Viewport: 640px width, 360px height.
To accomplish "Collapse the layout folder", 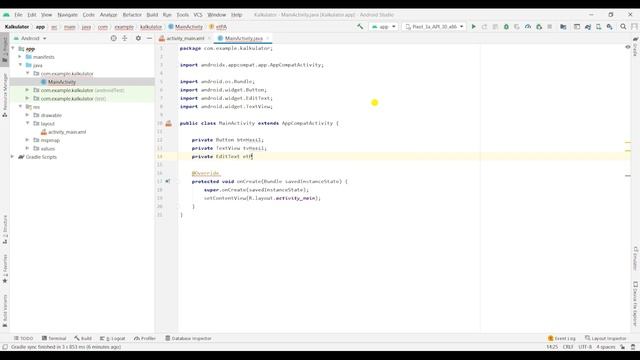I will pos(28,123).
